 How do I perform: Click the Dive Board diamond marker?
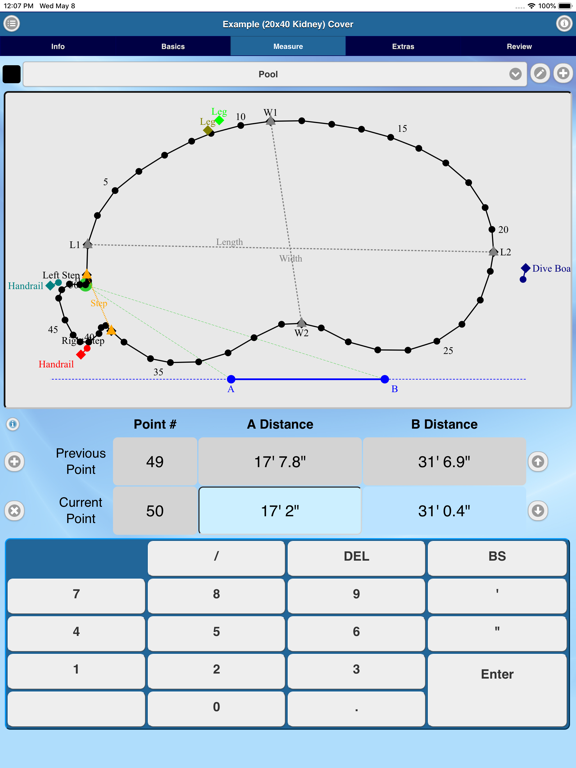point(526,268)
